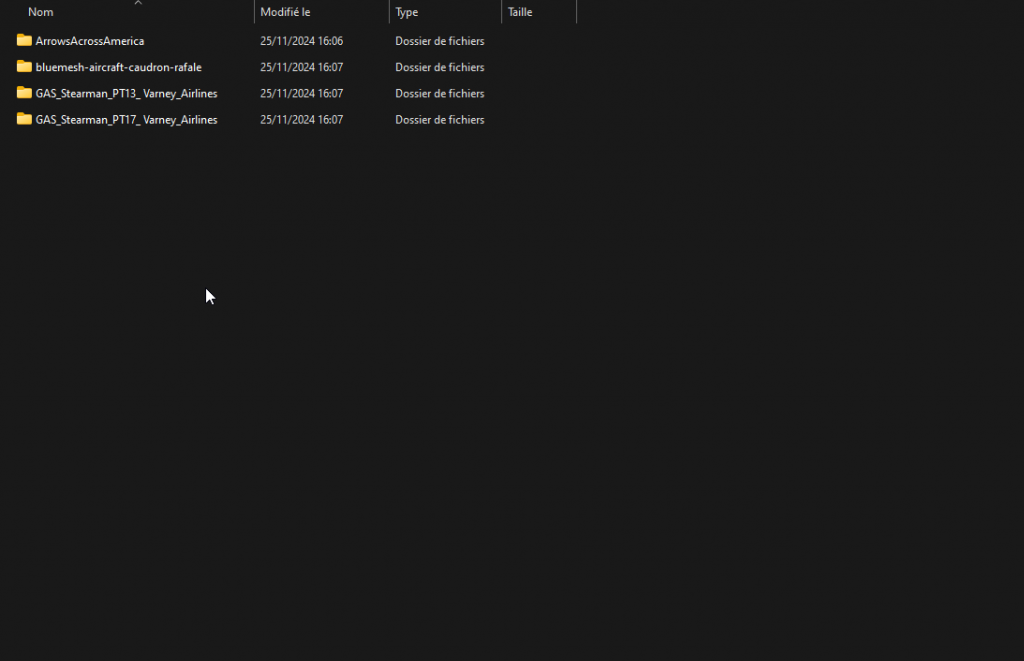Screen dimensions: 1024x661
Task: Click the modified date of the PT13 folder
Action: pos(301,93)
